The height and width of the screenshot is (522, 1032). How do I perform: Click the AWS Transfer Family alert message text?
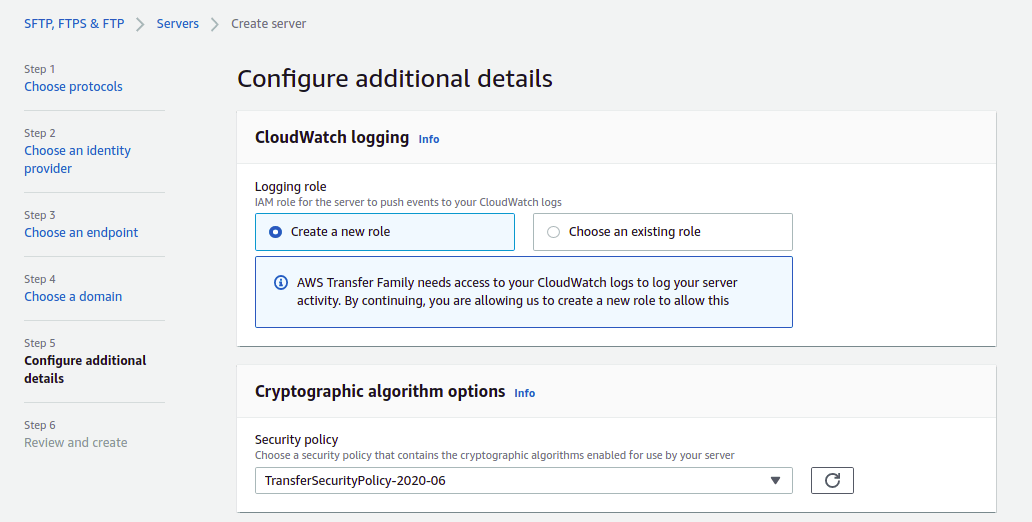pos(517,292)
